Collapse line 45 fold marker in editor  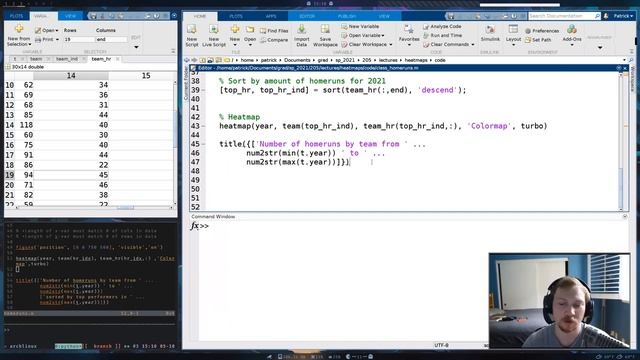pyautogui.click(x=204, y=144)
